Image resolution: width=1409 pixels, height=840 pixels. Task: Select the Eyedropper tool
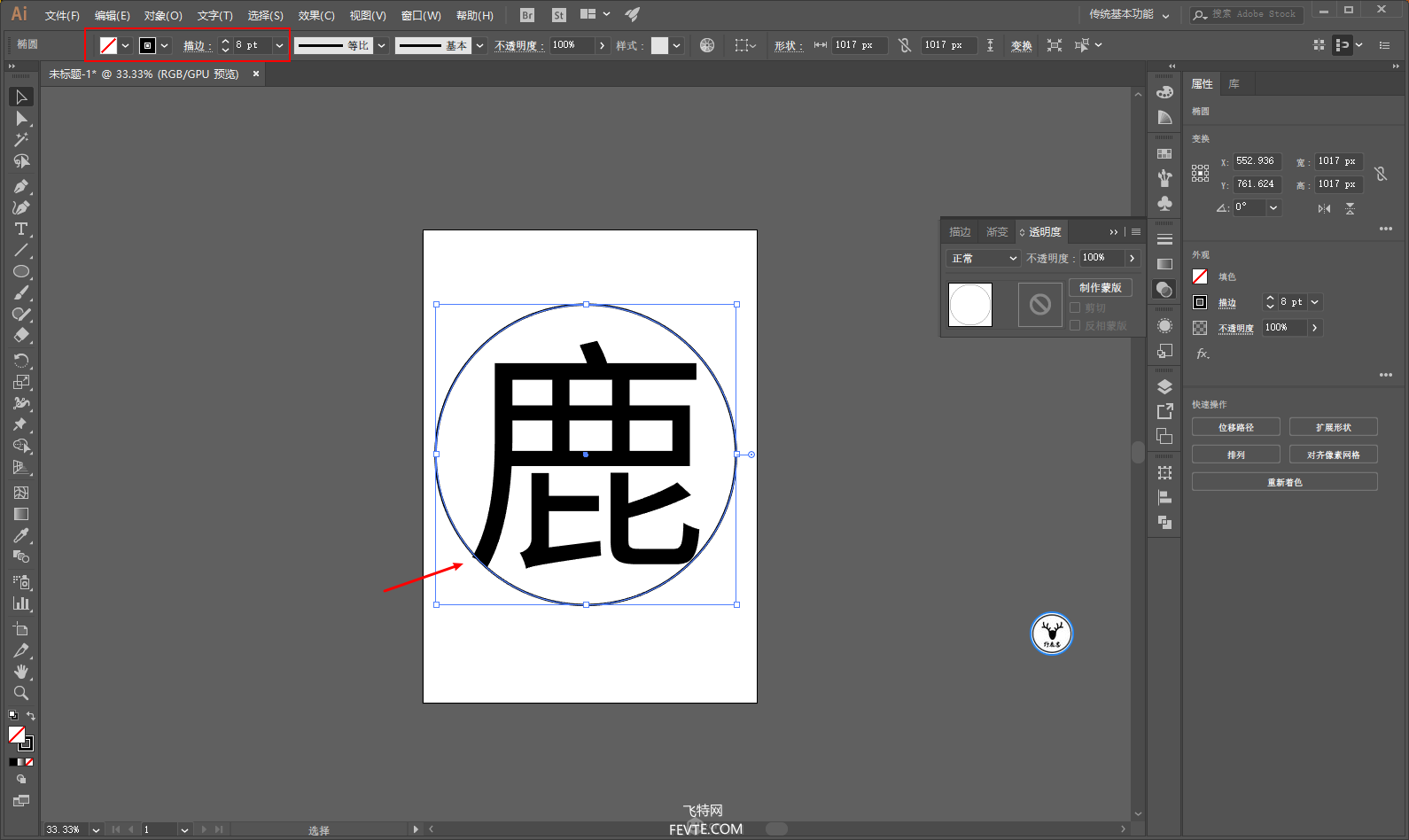(x=21, y=535)
